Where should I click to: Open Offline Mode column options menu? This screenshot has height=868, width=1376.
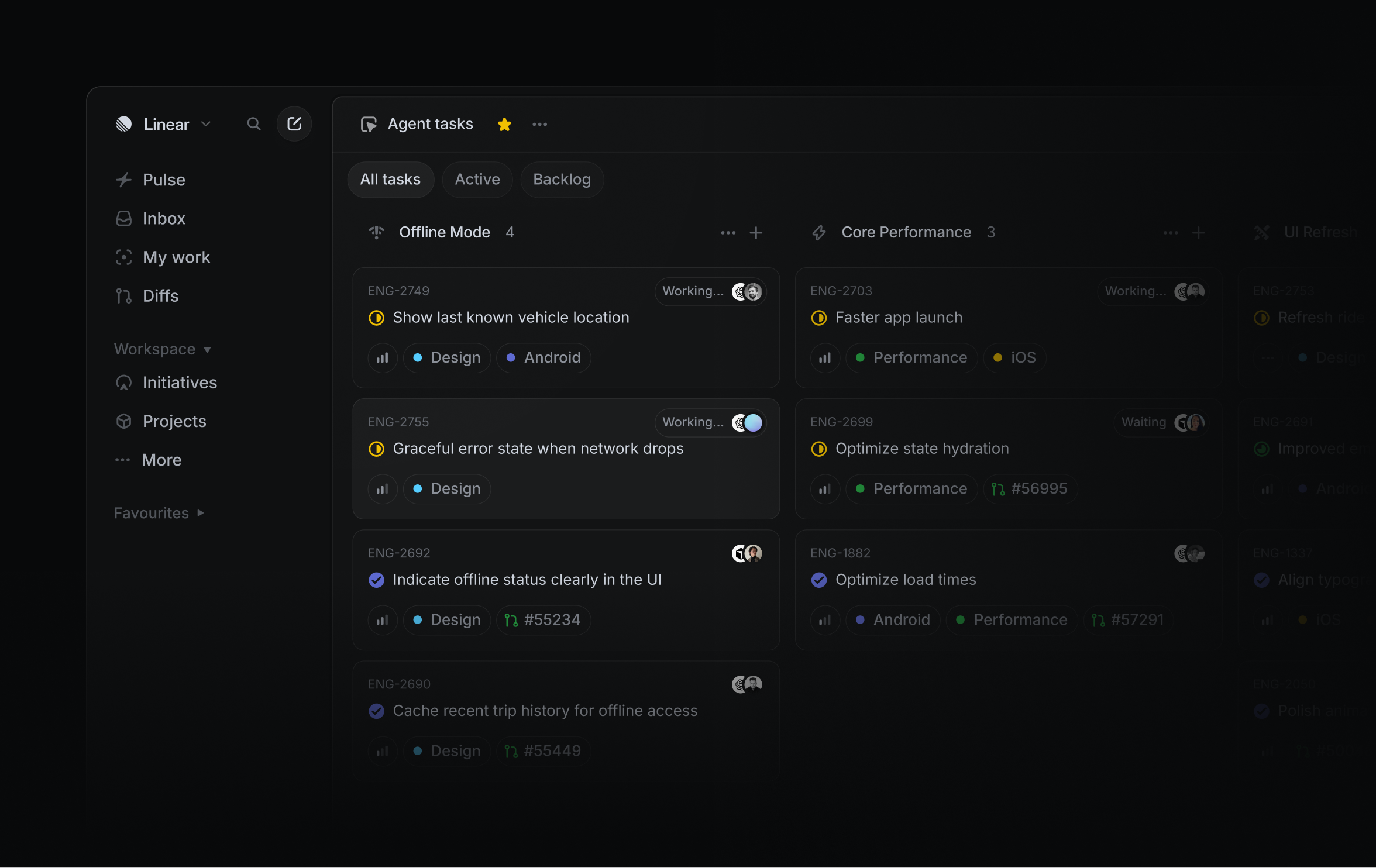coord(728,233)
